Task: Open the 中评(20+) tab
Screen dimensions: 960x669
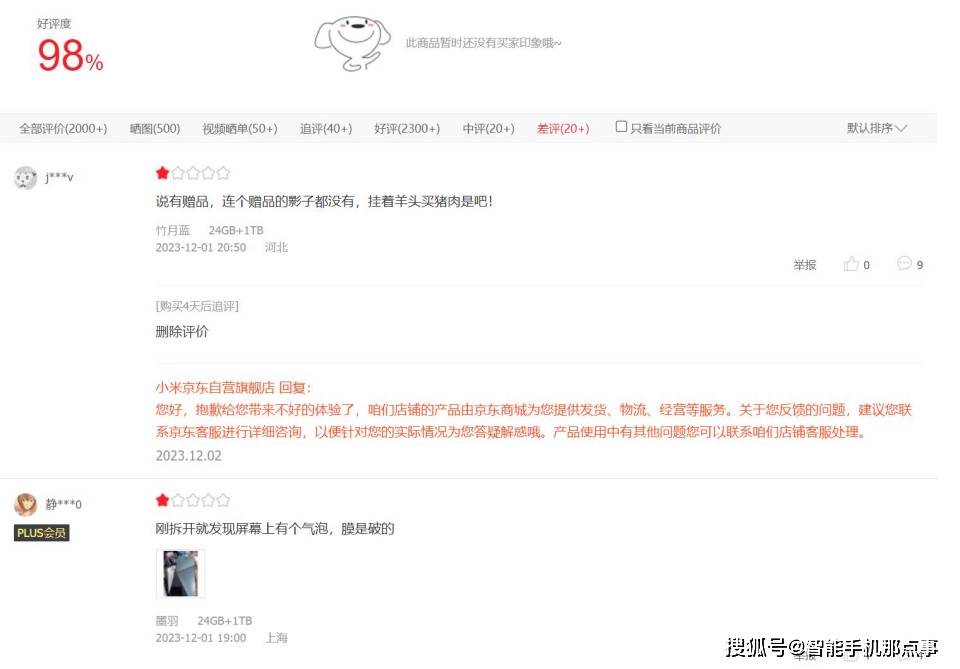Action: 489,129
